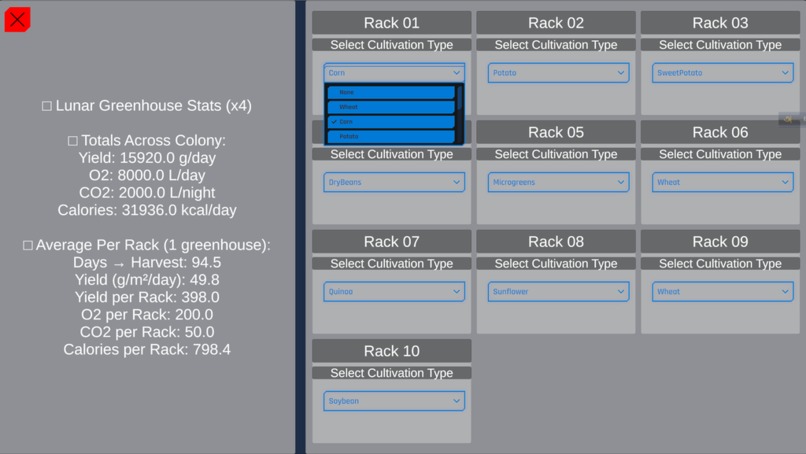Click the 'O2: 8000.0 L/day' line
The height and width of the screenshot is (454, 806).
click(x=147, y=175)
